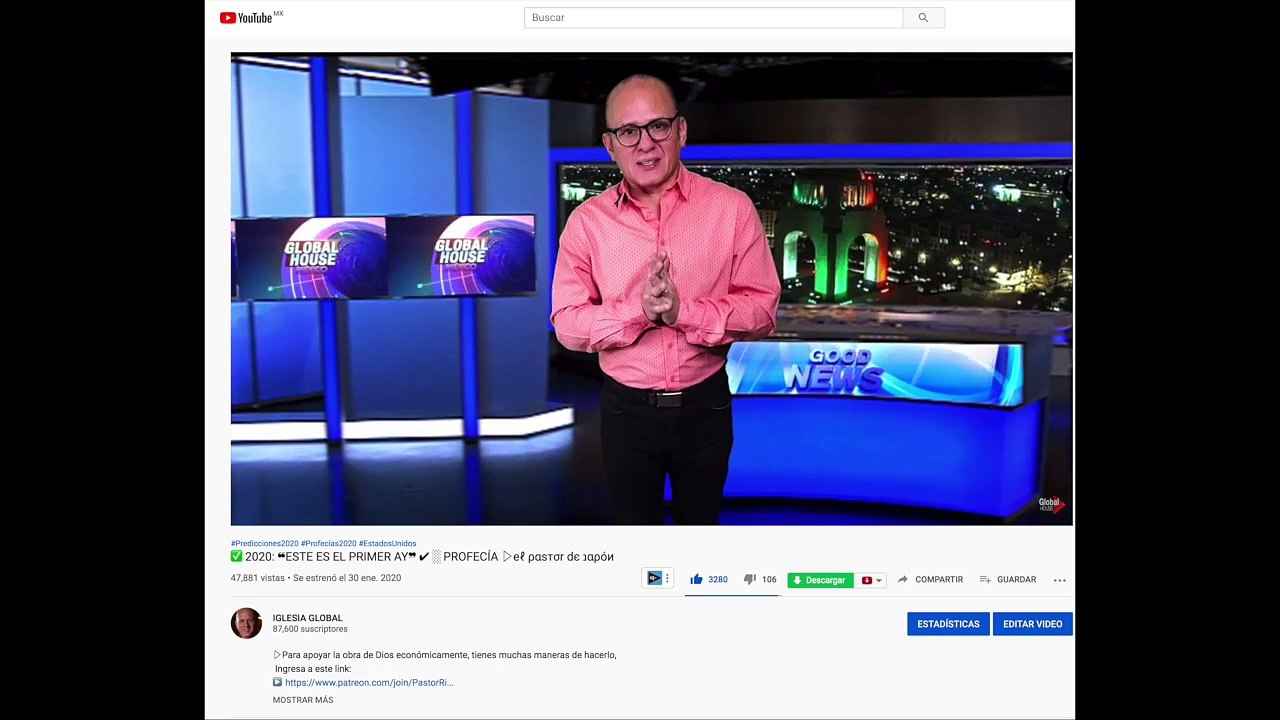1280x720 pixels.
Task: Click the Global House watermark in the video
Action: (x=1051, y=504)
